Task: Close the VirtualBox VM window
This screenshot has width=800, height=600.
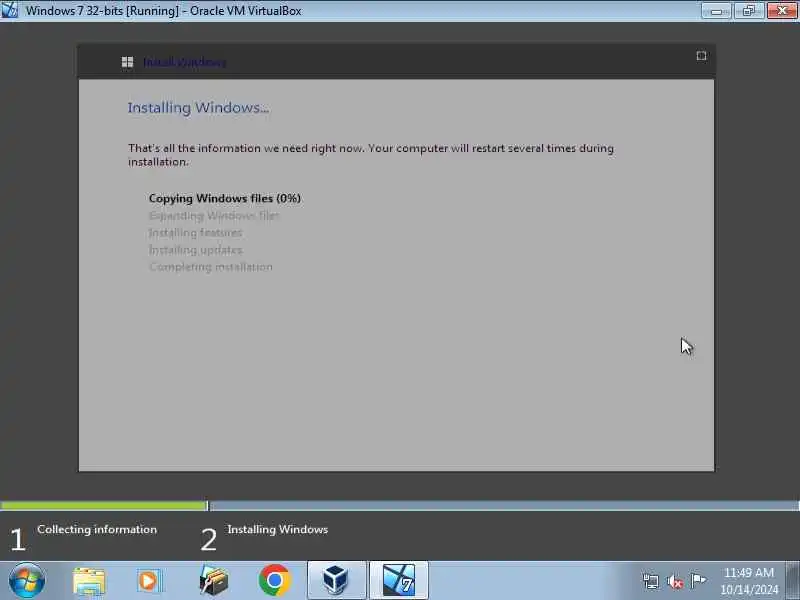Action: (782, 11)
